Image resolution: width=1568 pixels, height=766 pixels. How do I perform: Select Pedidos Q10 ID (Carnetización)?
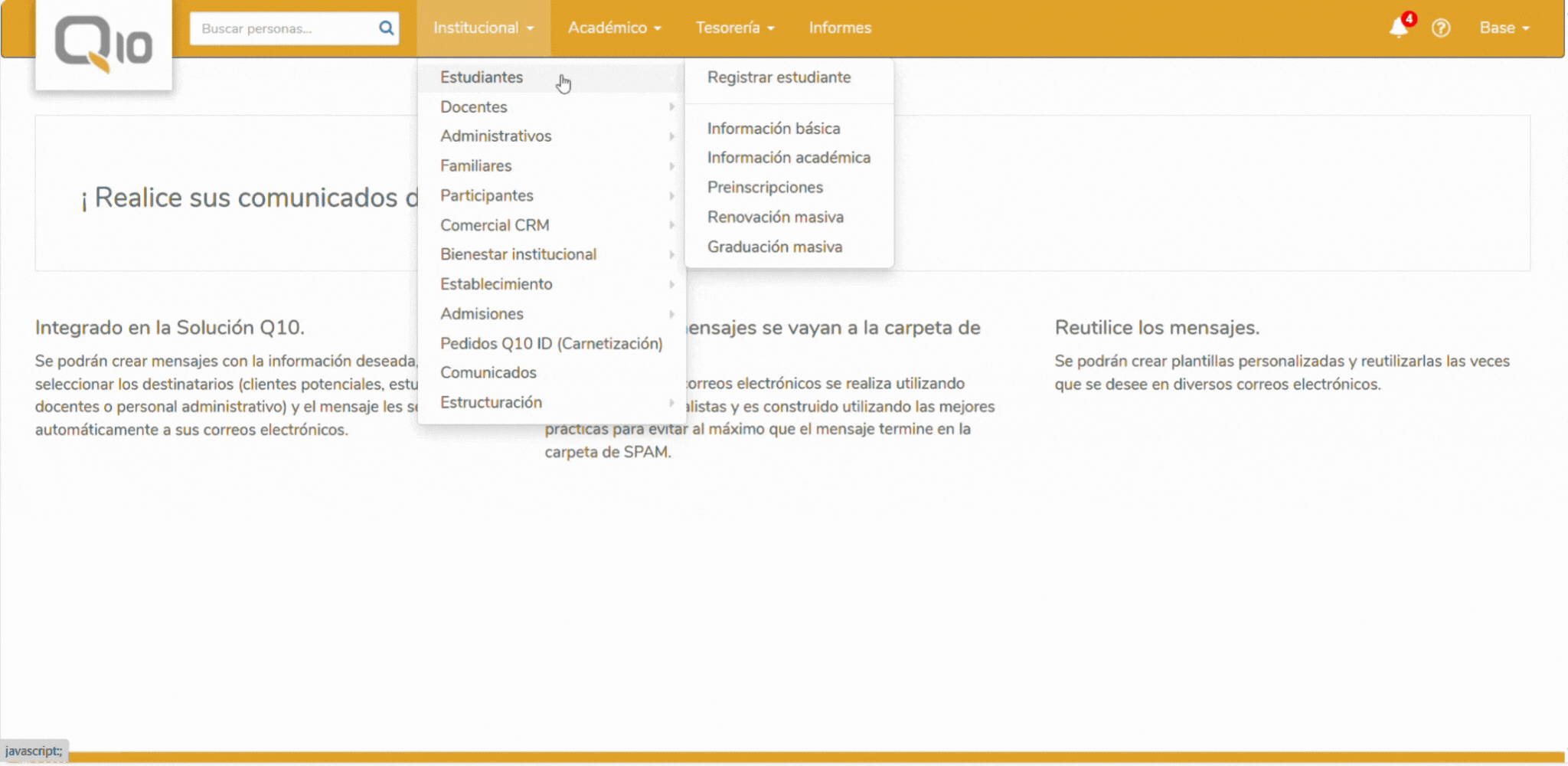[551, 344]
